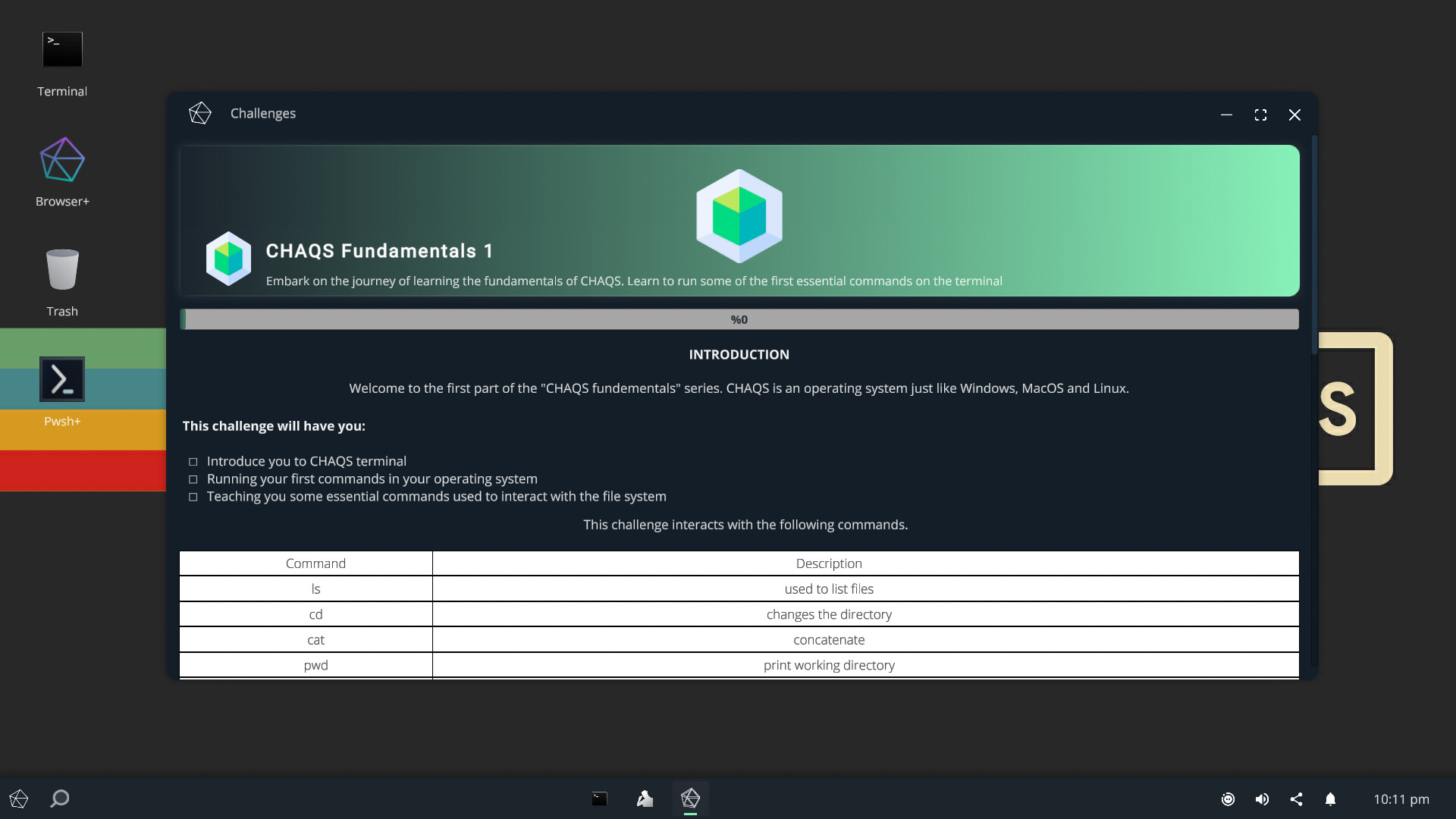Click the Challenges pentagon icon in the taskbar
The image size is (1456, 819).
690,799
